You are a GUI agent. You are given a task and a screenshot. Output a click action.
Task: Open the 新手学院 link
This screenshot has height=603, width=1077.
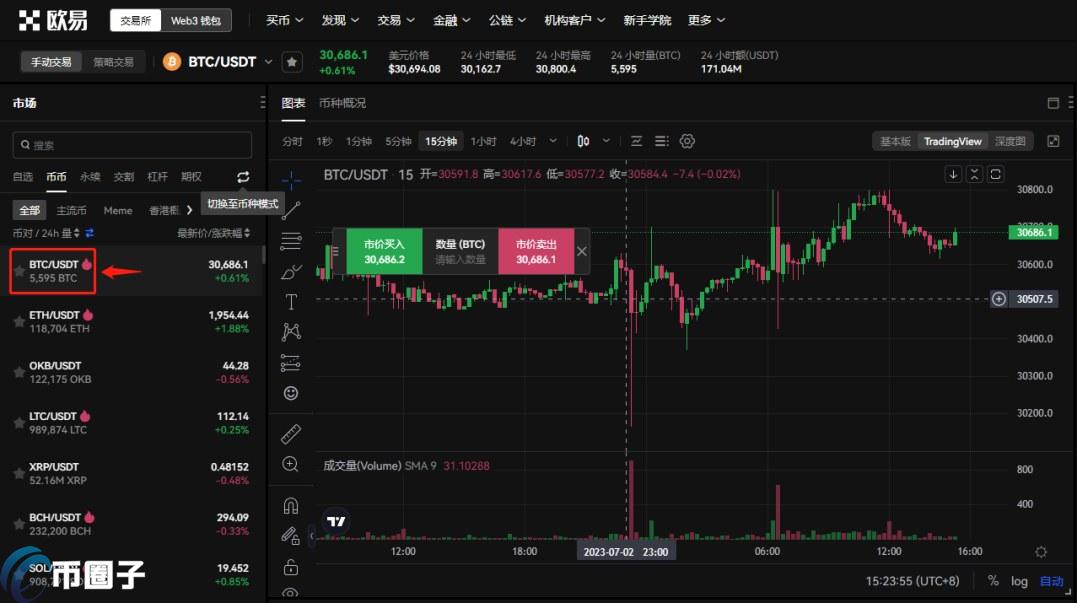tap(647, 21)
